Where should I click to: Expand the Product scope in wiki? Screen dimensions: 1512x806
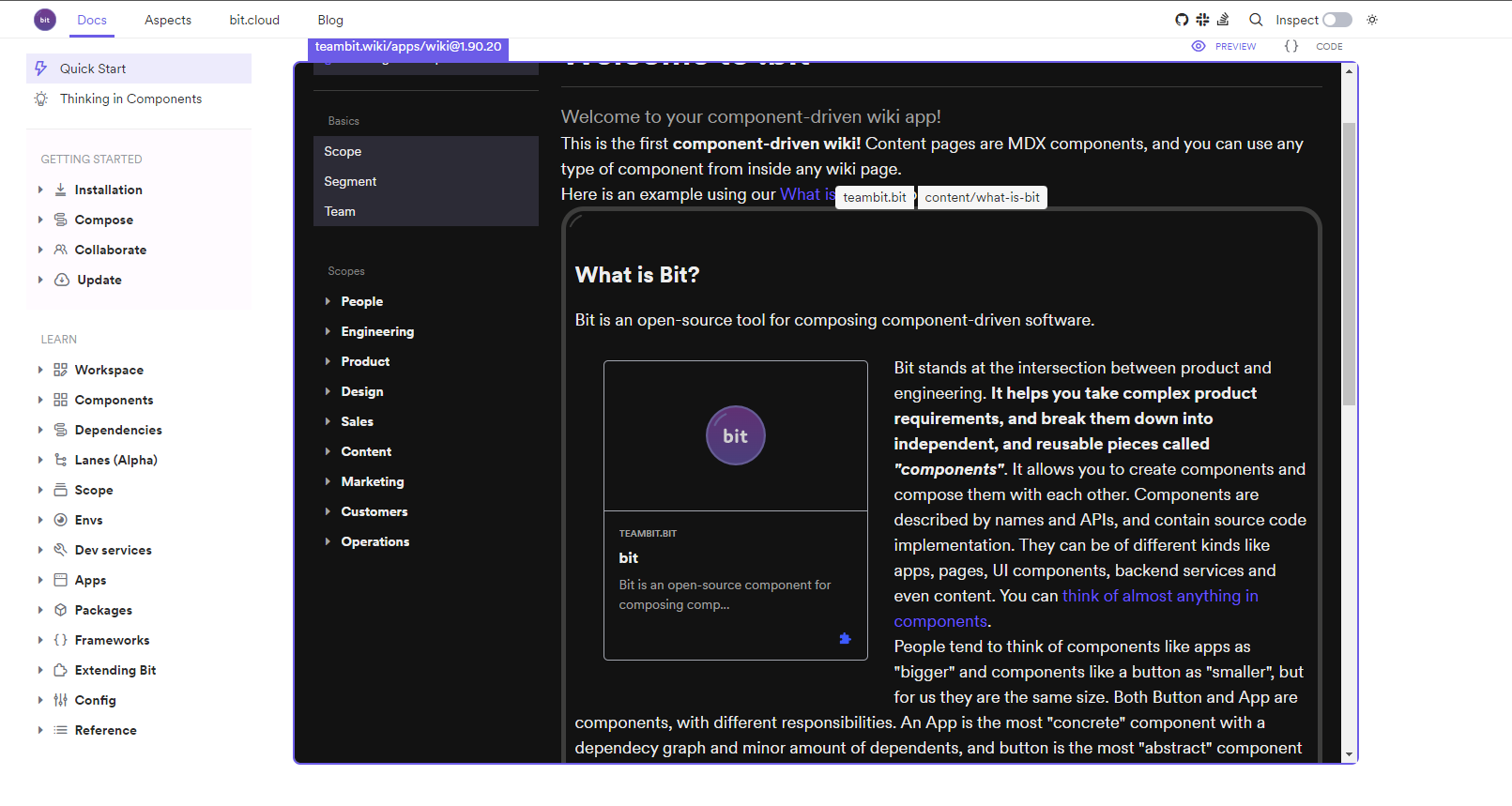coord(328,361)
